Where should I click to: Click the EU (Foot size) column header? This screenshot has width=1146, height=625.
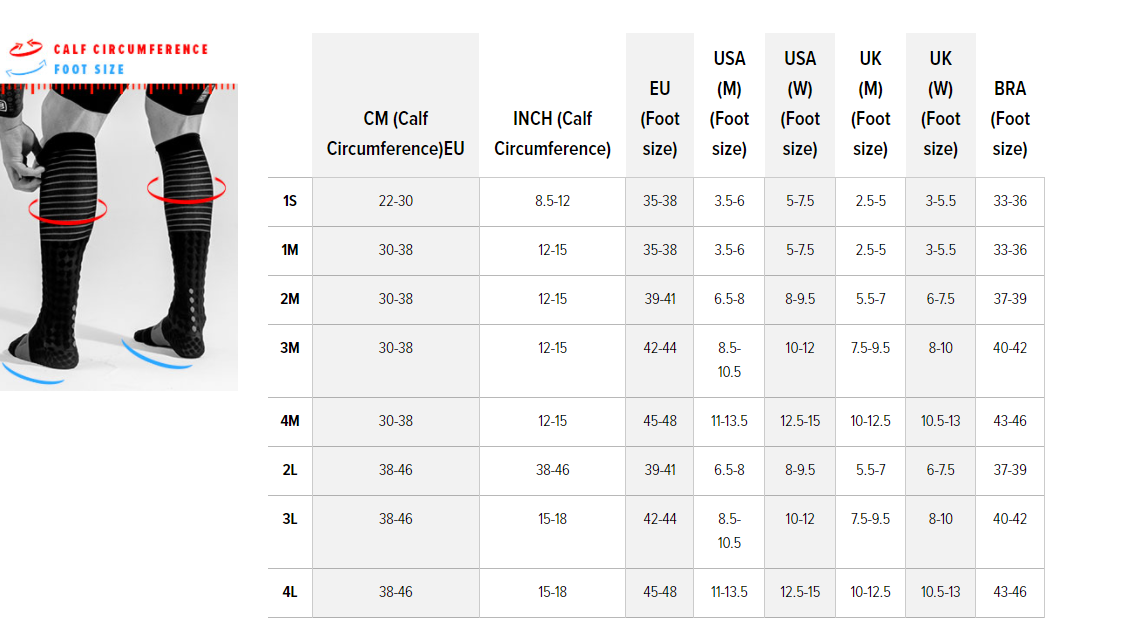click(660, 118)
